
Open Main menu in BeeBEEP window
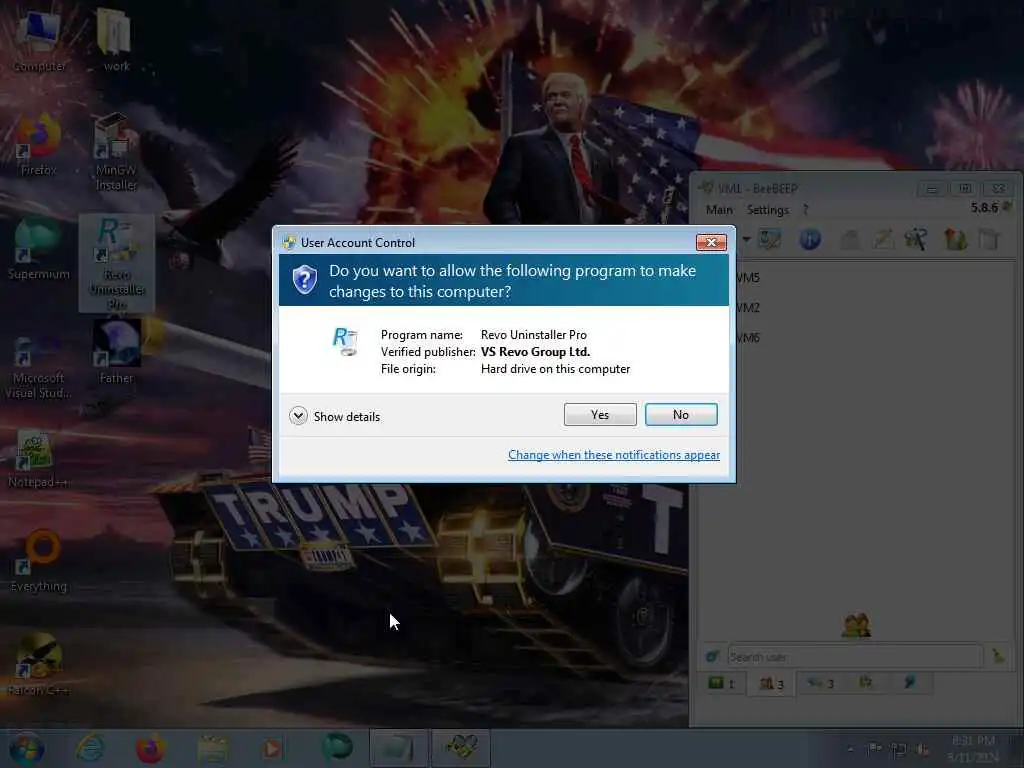coord(719,210)
